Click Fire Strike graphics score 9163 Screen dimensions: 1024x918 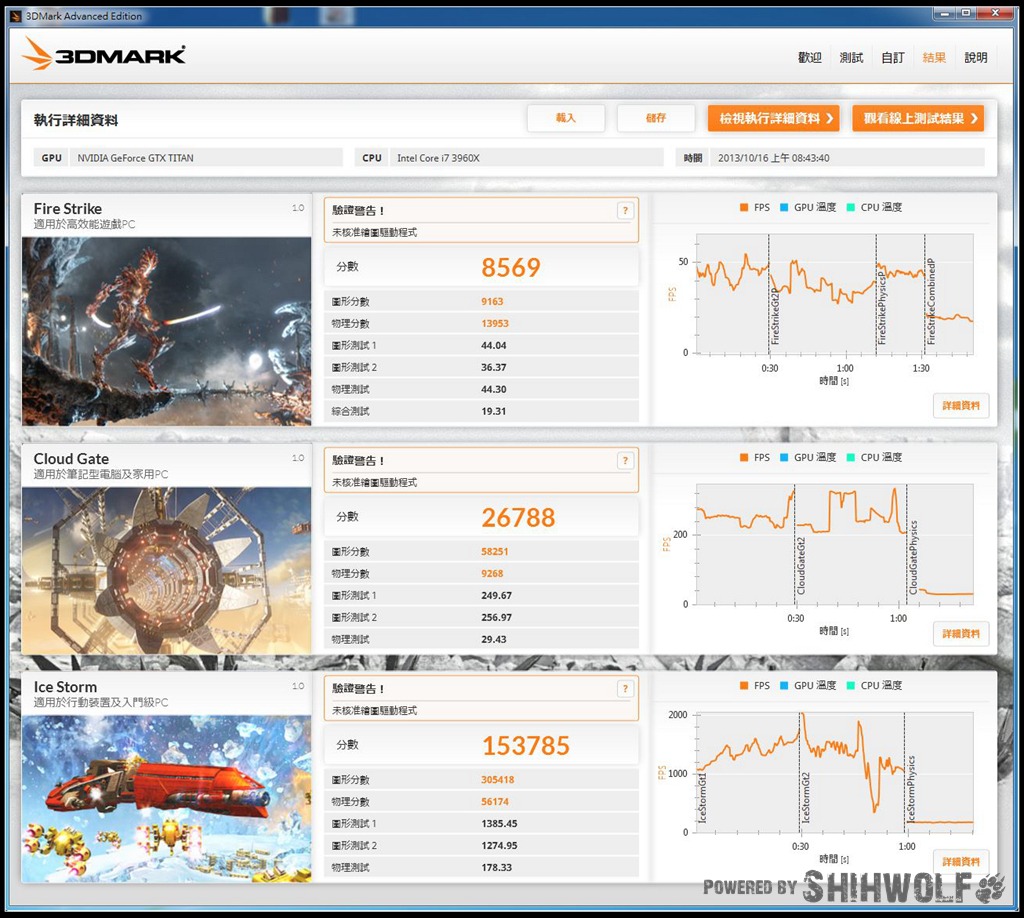492,301
